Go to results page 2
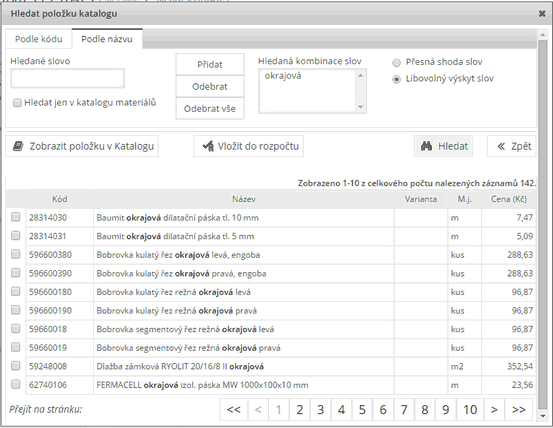 [299, 410]
